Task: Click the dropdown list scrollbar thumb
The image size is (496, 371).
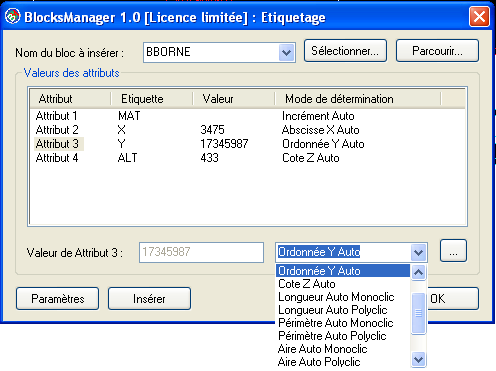Action: click(418, 313)
